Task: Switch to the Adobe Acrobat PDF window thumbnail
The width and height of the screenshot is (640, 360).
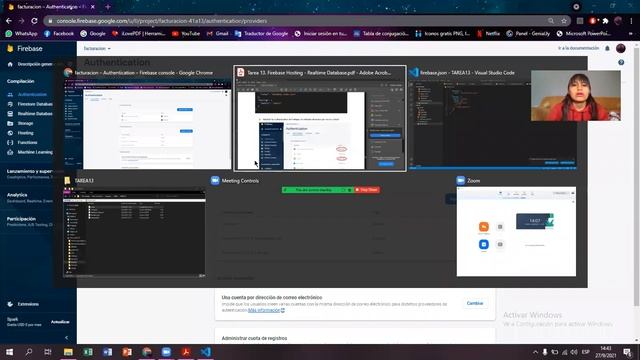Action: point(320,118)
